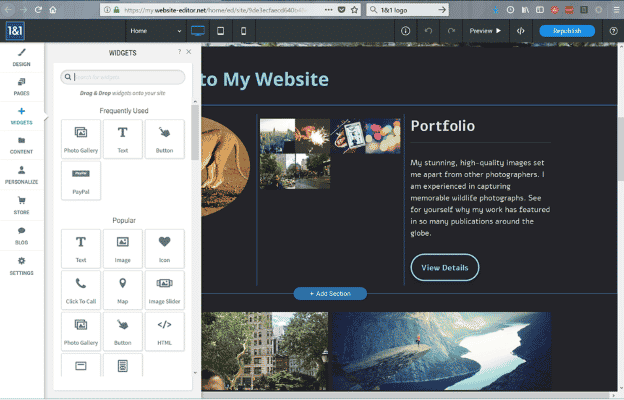624x400 pixels.
Task: Click the + Add Section button
Action: pyautogui.click(x=330, y=294)
